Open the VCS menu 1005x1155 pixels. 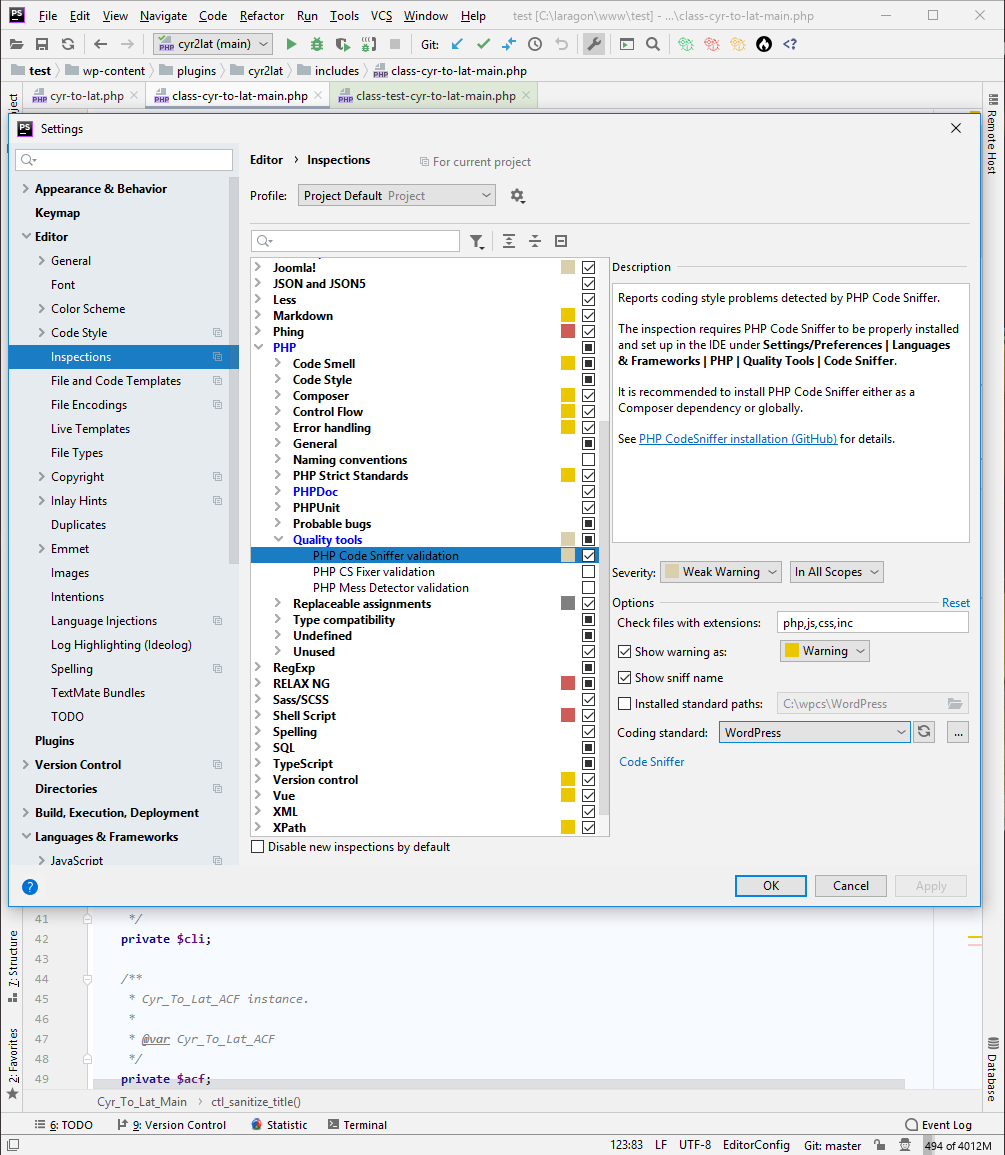coord(382,15)
